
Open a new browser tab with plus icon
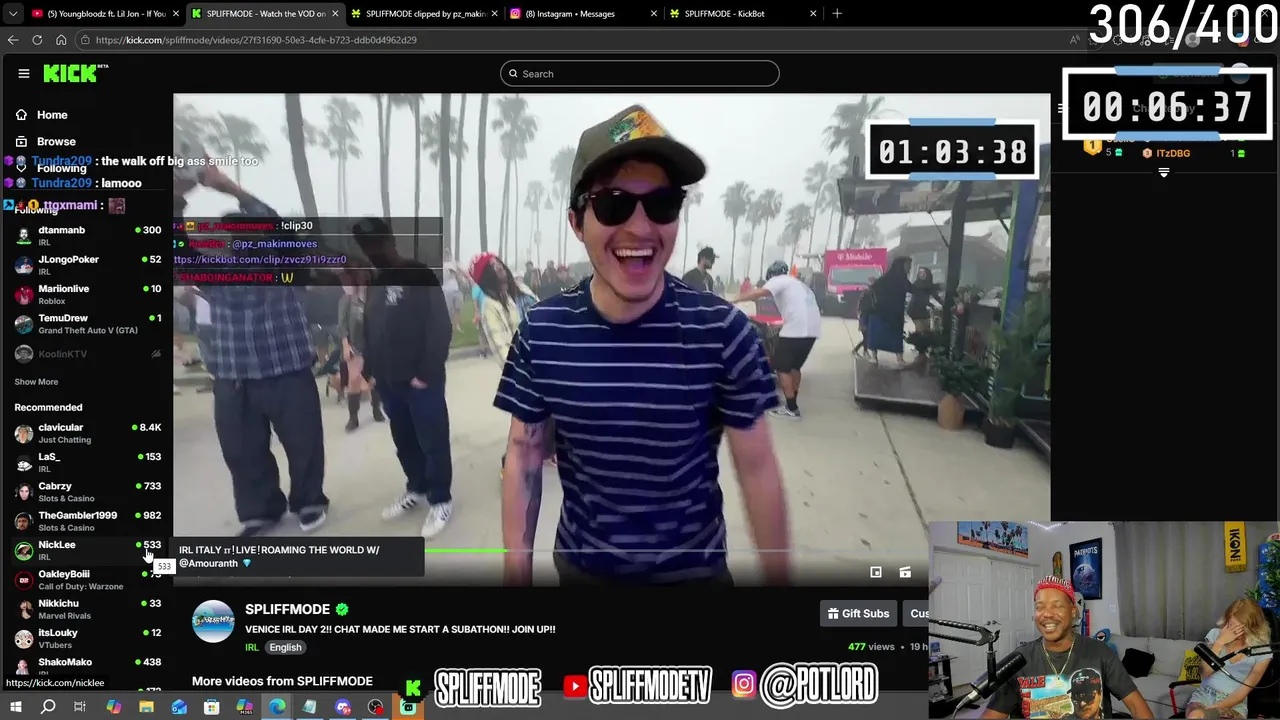click(x=837, y=13)
